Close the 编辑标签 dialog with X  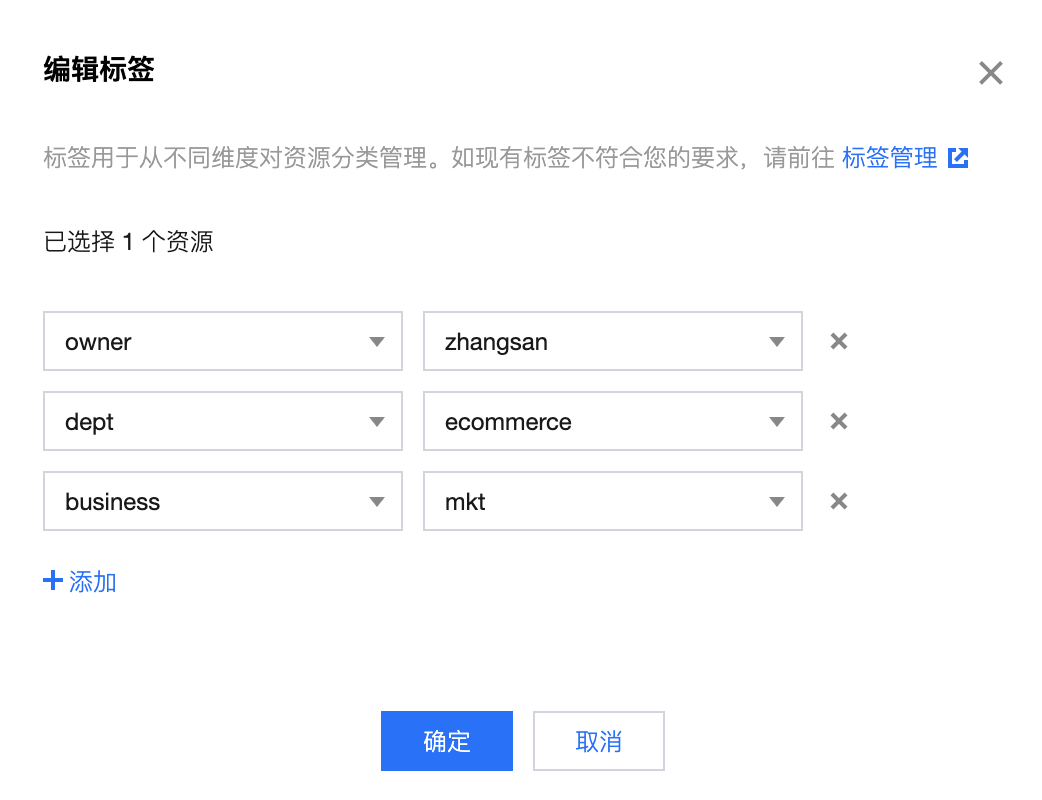(990, 73)
